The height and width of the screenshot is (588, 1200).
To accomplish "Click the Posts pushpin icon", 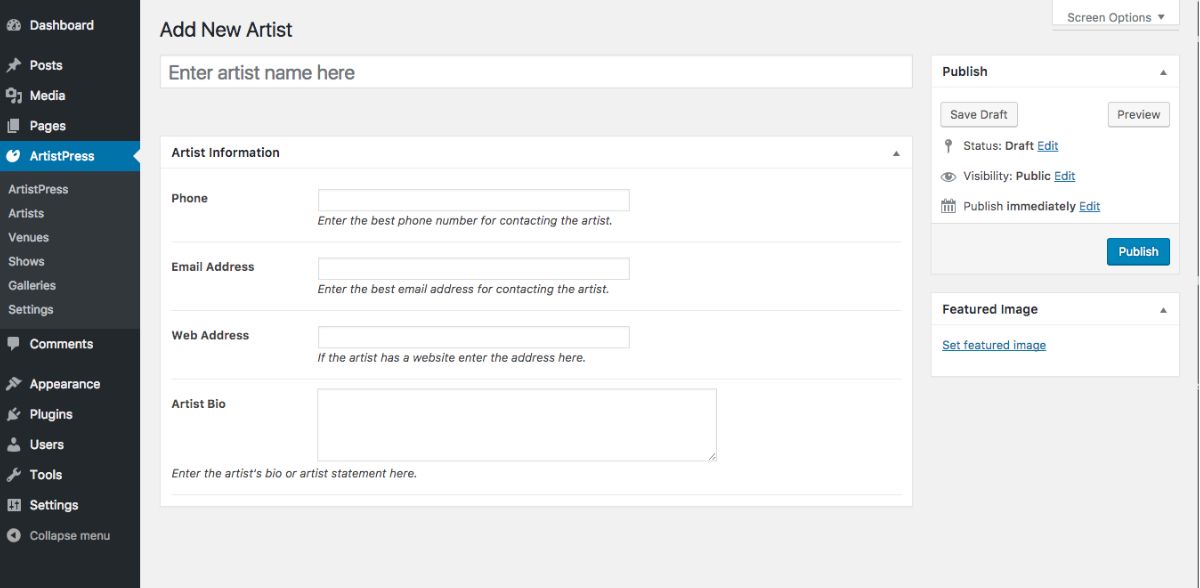I will pos(14,65).
